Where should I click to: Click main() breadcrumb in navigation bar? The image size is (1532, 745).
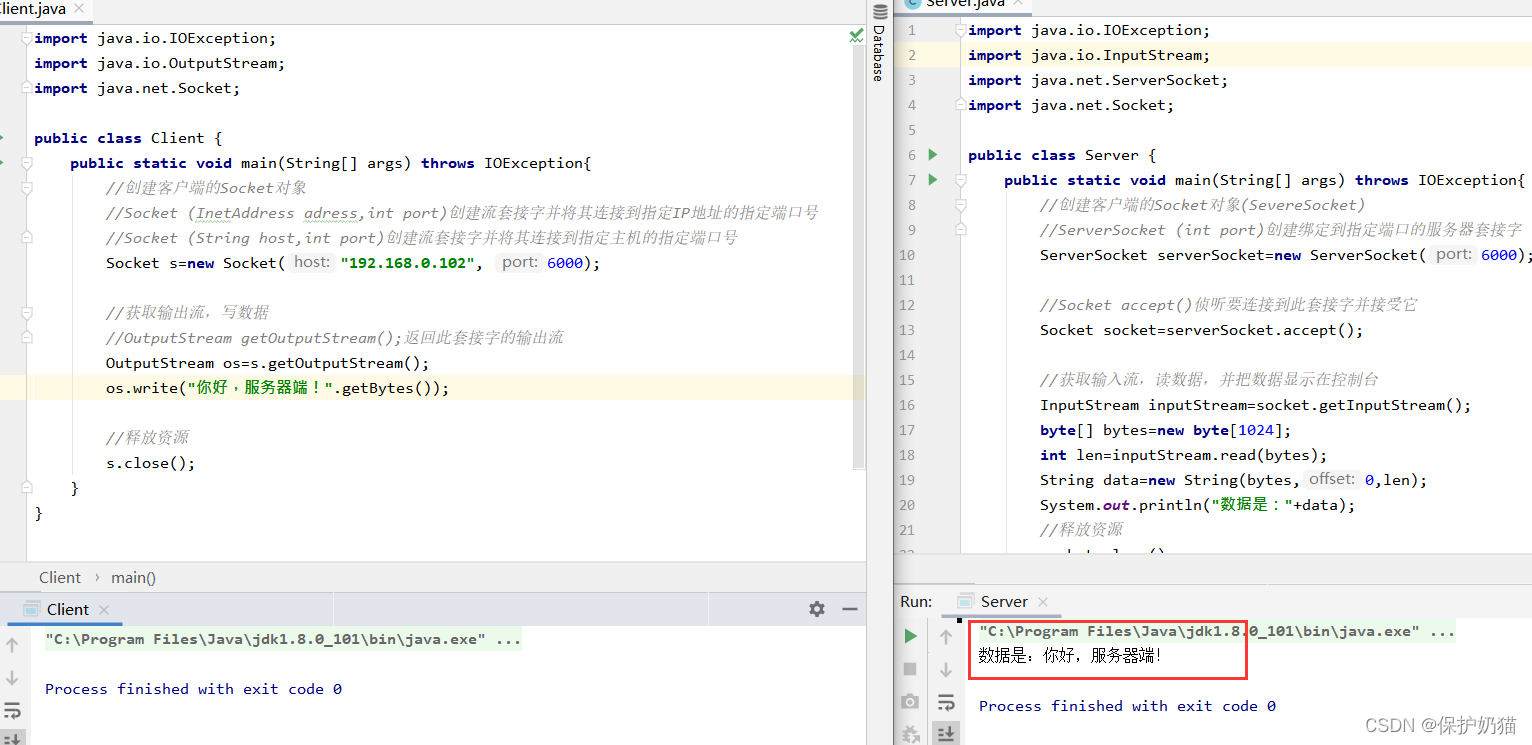point(133,578)
